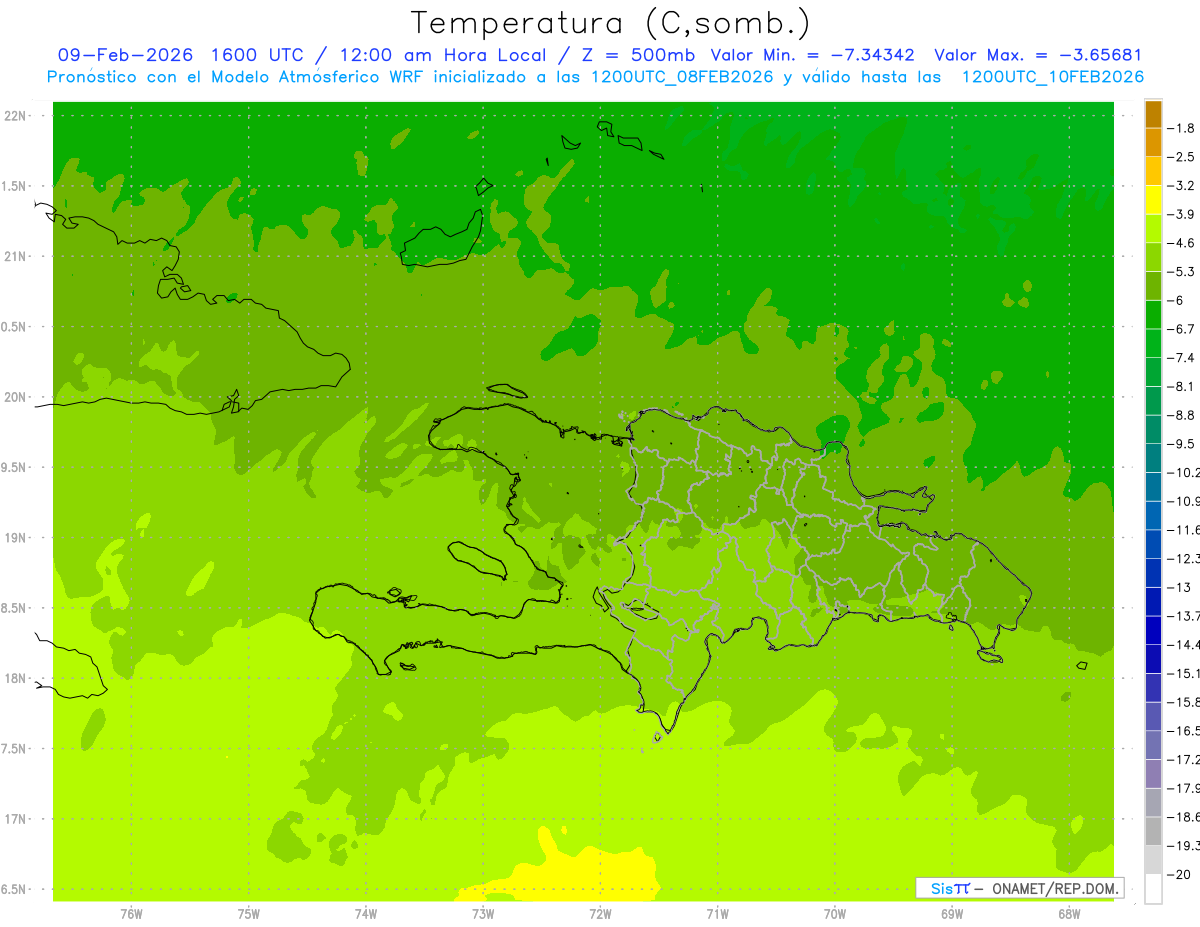Viewport: 1200px width, 927px height.
Task: Click the '-5.3' colorbar value
Action: click(x=1181, y=271)
